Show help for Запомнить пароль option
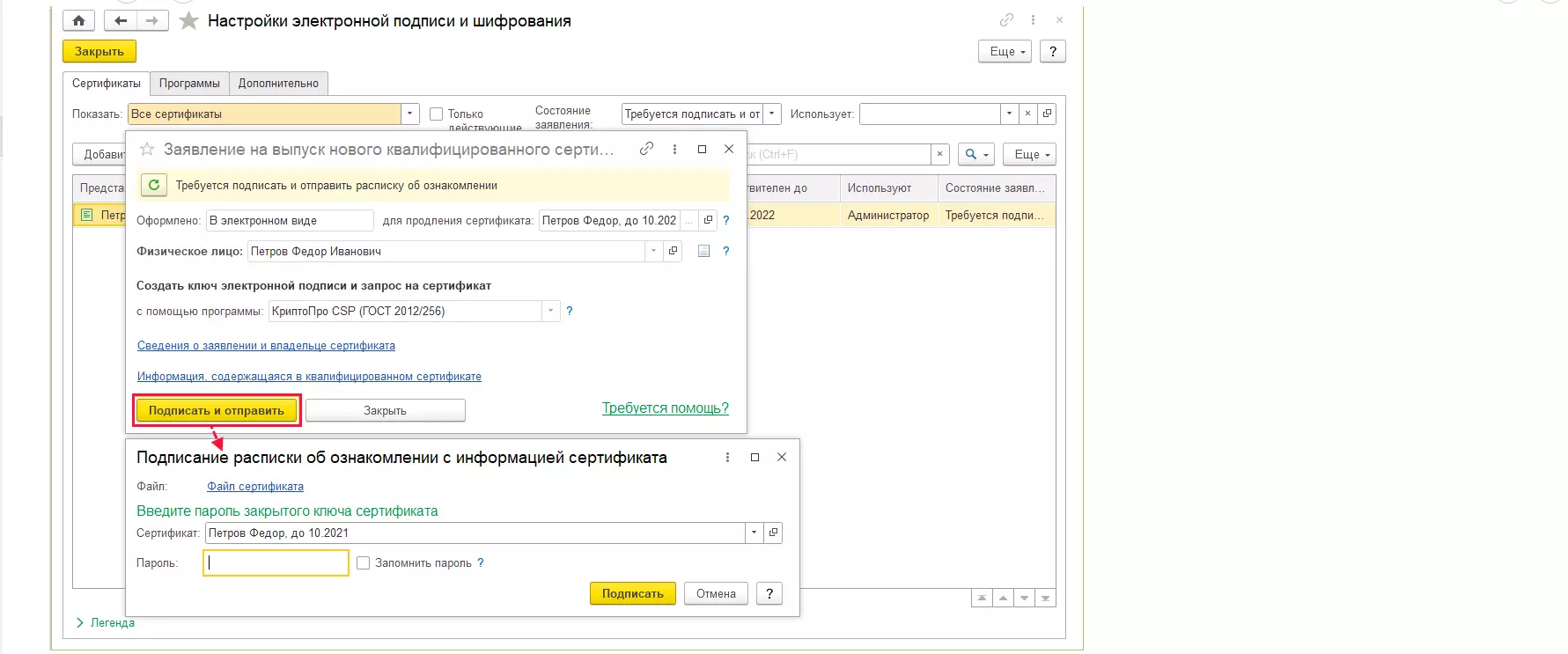 pyautogui.click(x=481, y=562)
